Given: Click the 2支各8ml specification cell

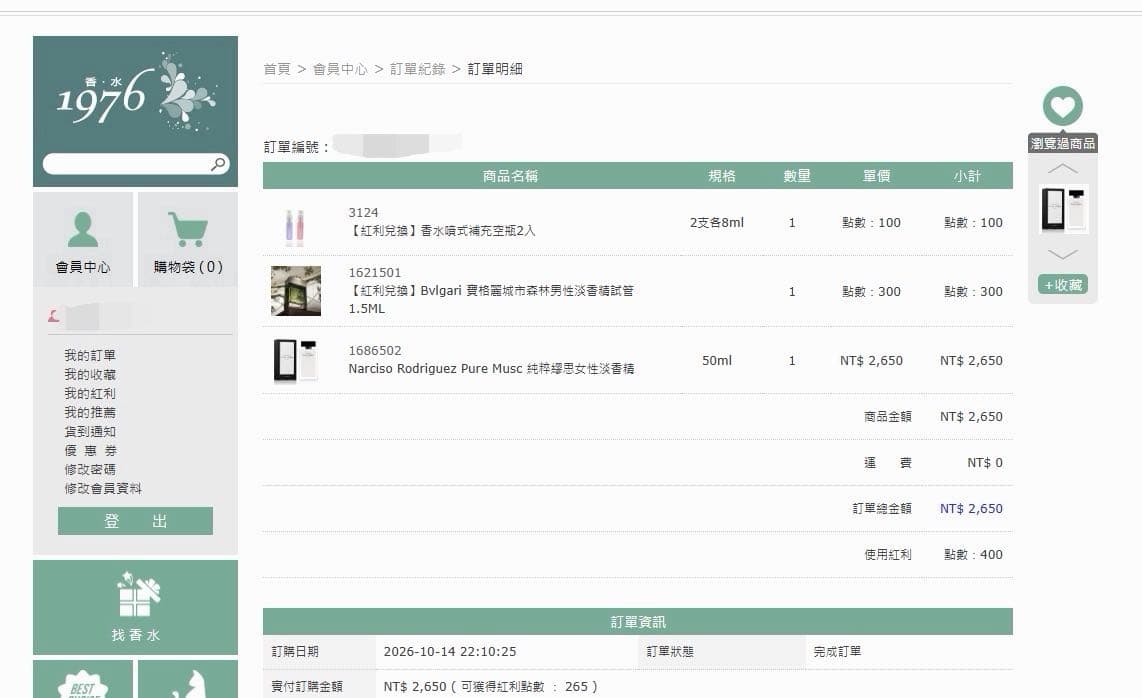Looking at the screenshot, I should pyautogui.click(x=717, y=222).
